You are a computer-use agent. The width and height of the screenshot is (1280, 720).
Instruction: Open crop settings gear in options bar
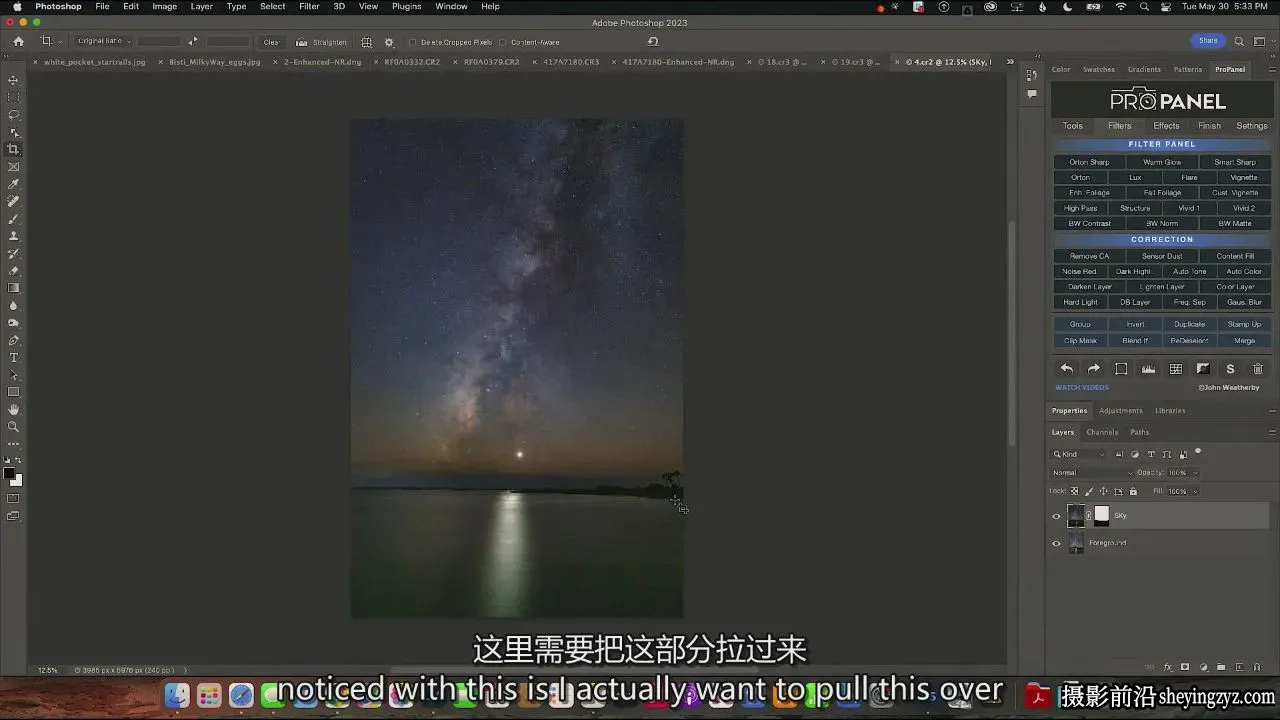tap(389, 42)
